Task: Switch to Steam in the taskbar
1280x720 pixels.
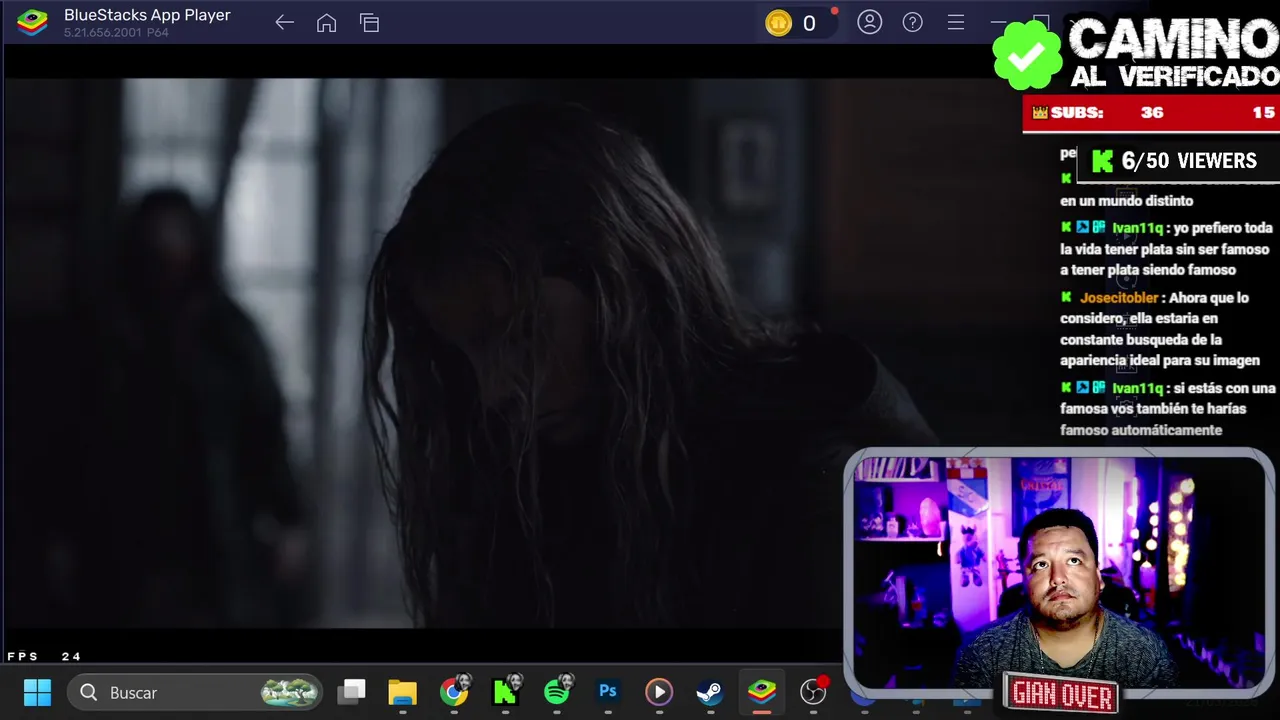Action: pos(709,692)
